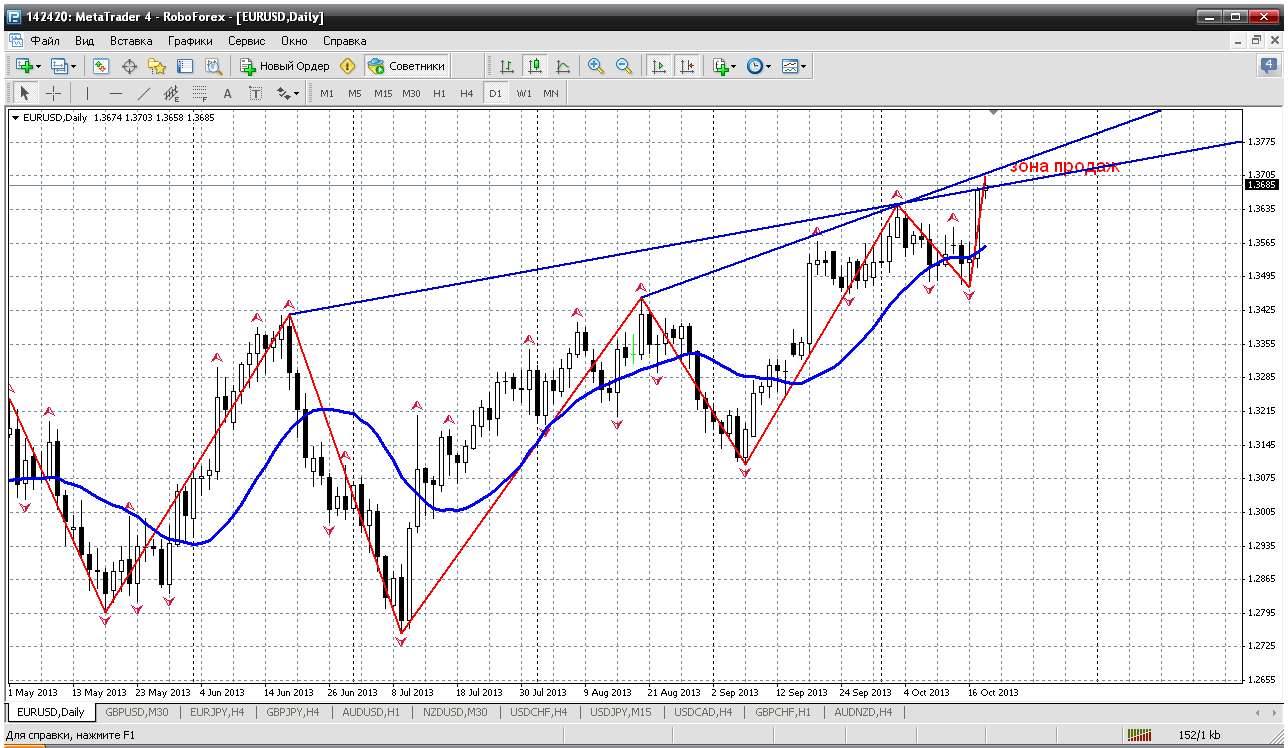
Task: Switch chart to Candlesticks mode
Action: click(535, 66)
